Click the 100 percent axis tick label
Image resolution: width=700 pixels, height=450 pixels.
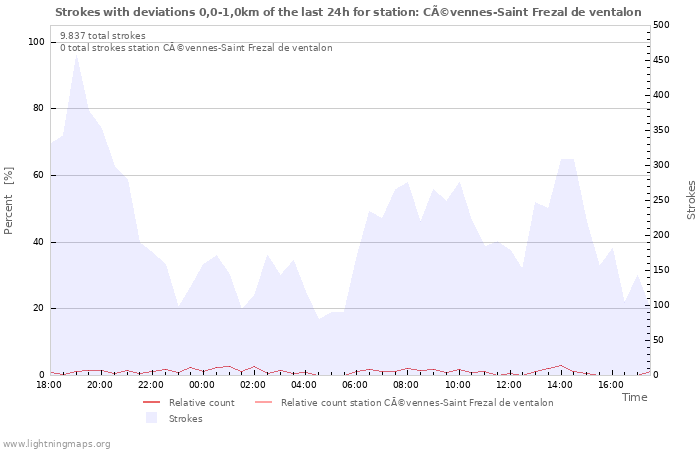click(36, 42)
